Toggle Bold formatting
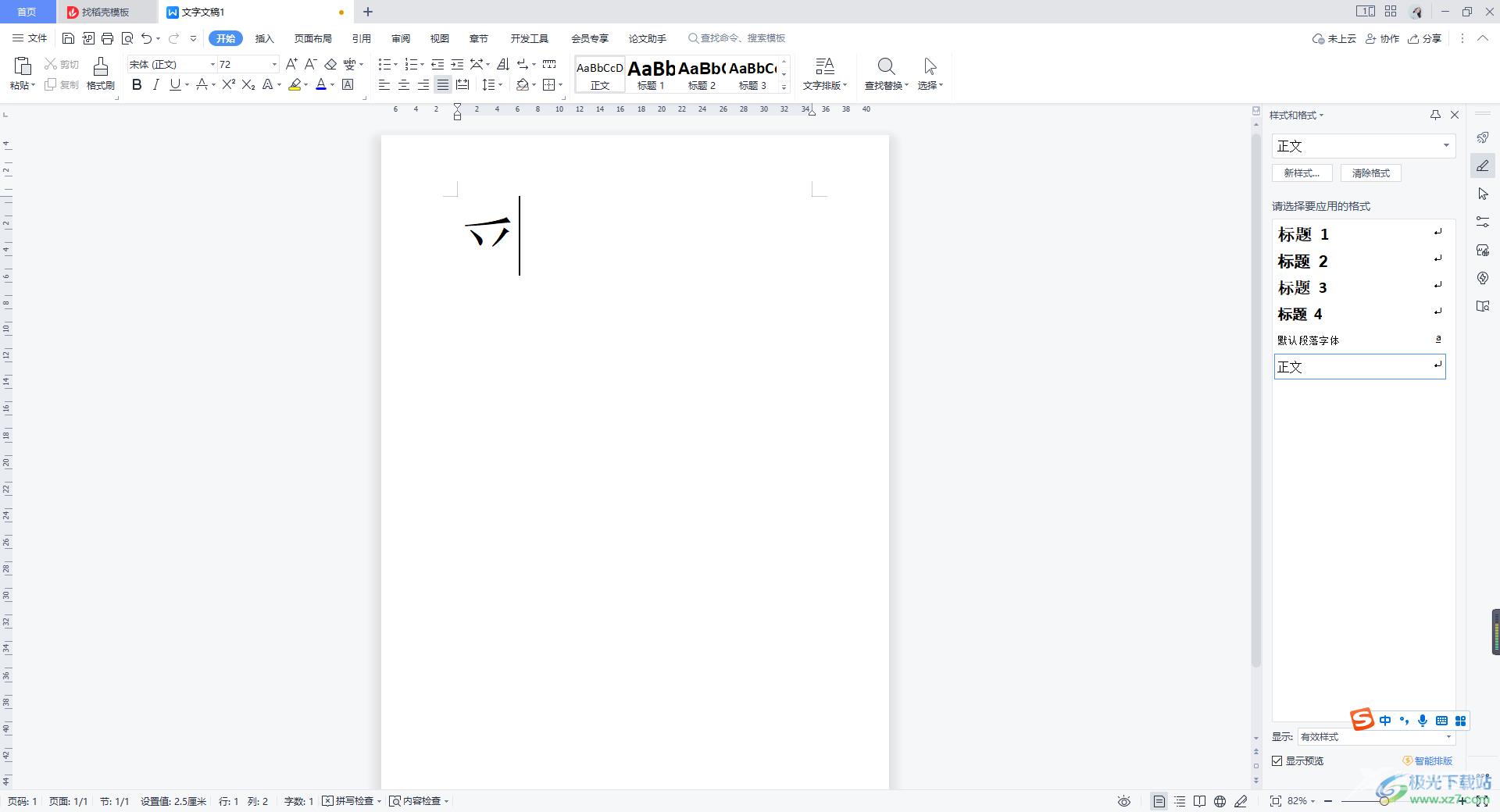 pyautogui.click(x=137, y=84)
